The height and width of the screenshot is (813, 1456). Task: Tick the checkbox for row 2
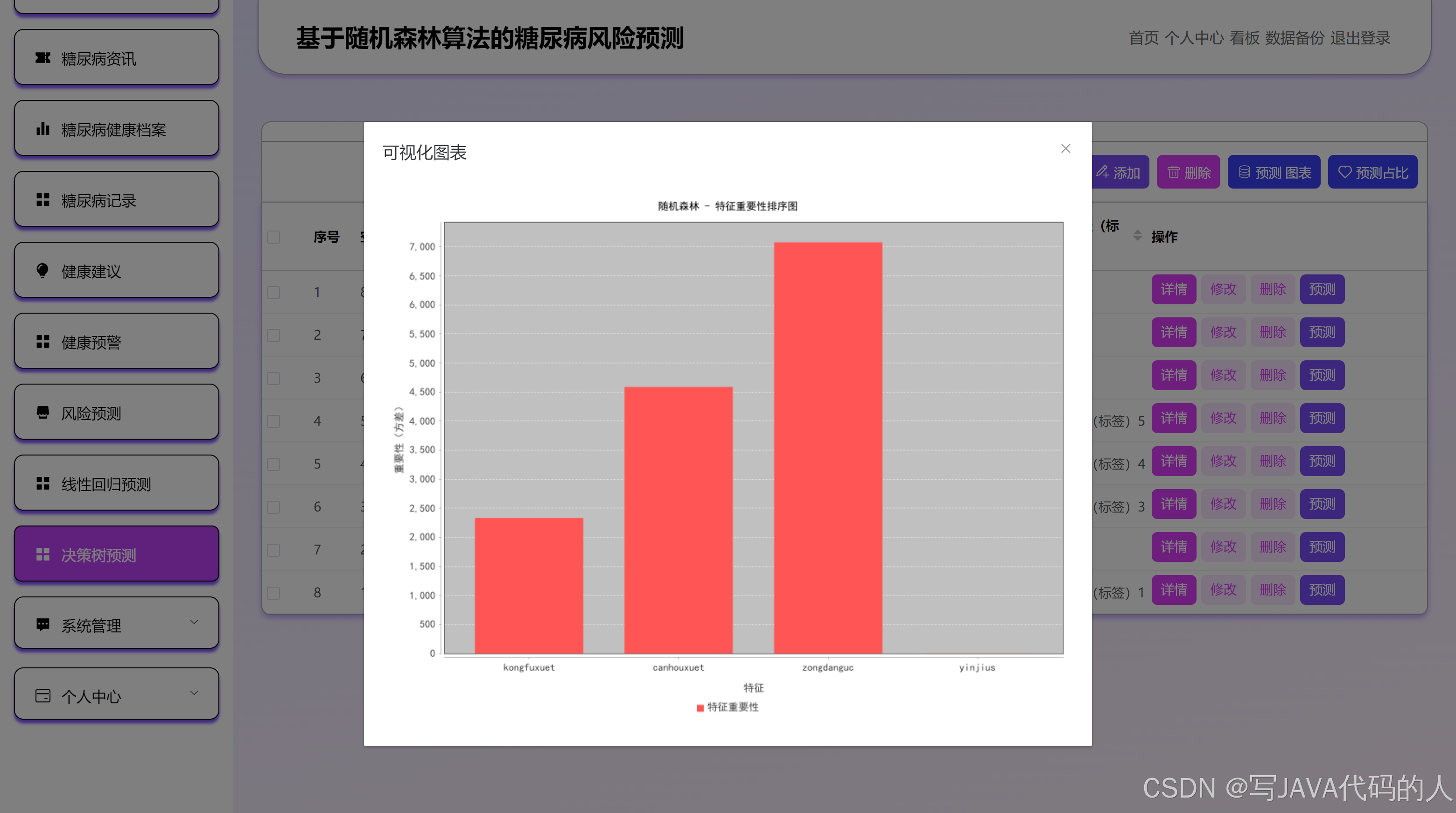(273, 335)
